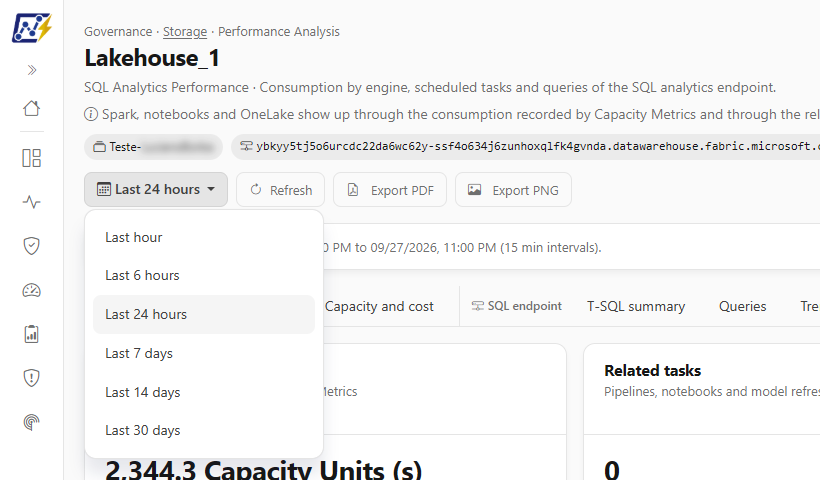Click the Storage breadcrumb link
Image resolution: width=820 pixels, height=480 pixels.
tap(185, 32)
